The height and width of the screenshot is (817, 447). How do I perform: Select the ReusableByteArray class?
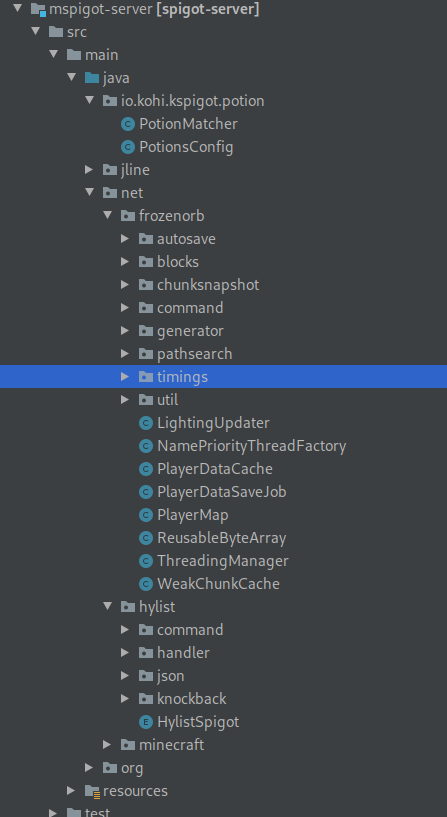(222, 538)
